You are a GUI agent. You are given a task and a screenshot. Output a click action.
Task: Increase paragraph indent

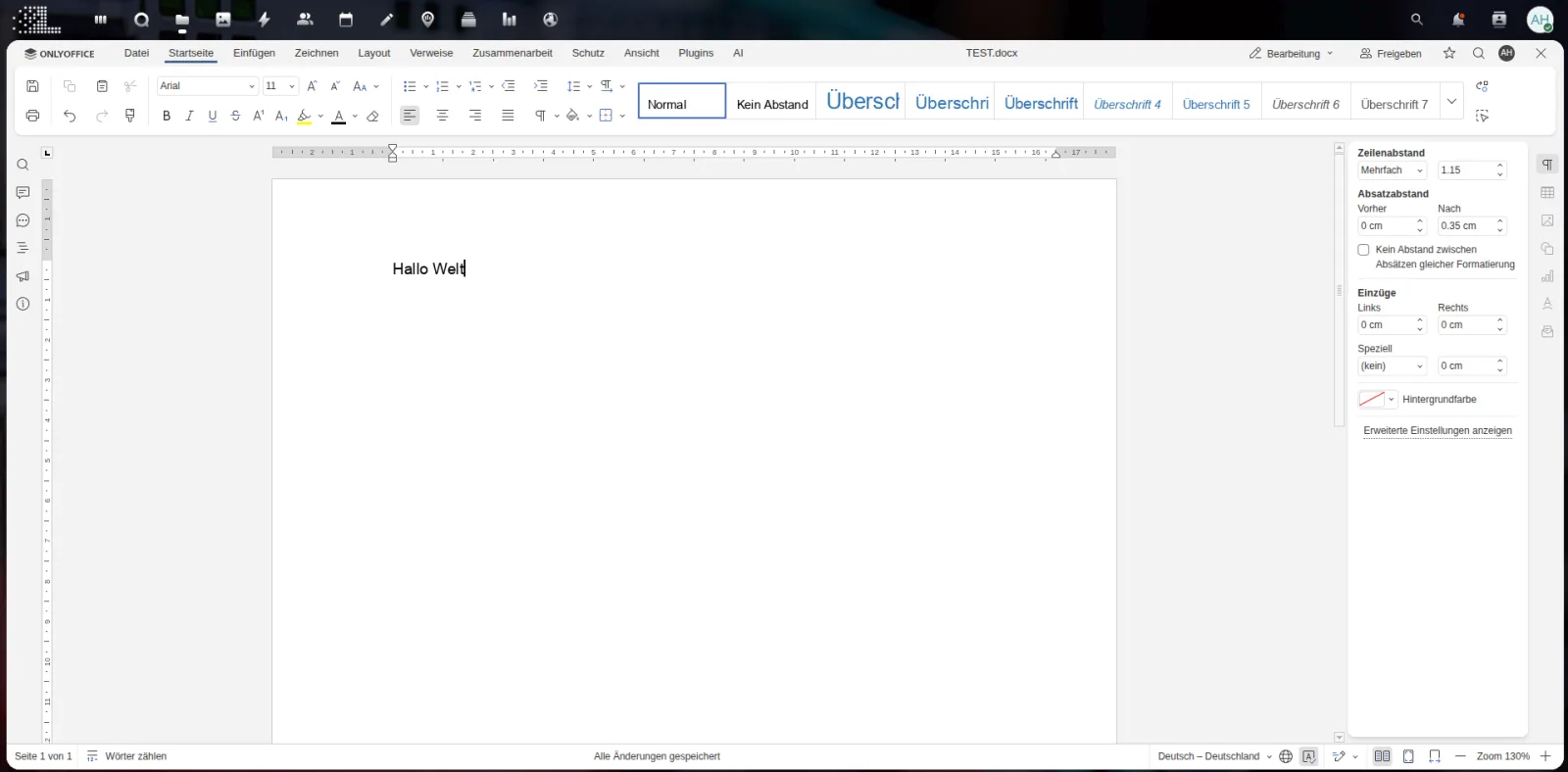tap(541, 86)
